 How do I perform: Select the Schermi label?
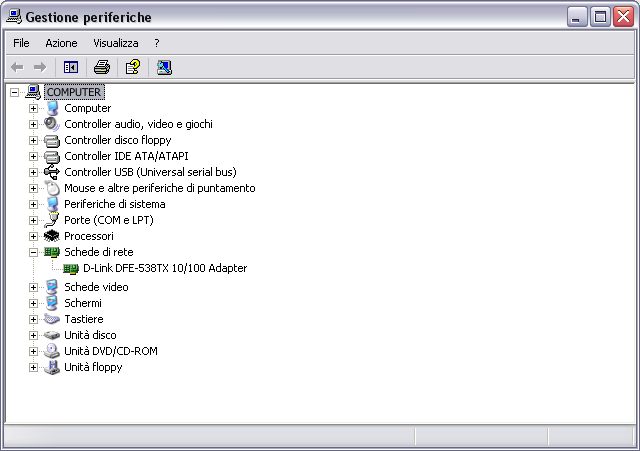(83, 303)
